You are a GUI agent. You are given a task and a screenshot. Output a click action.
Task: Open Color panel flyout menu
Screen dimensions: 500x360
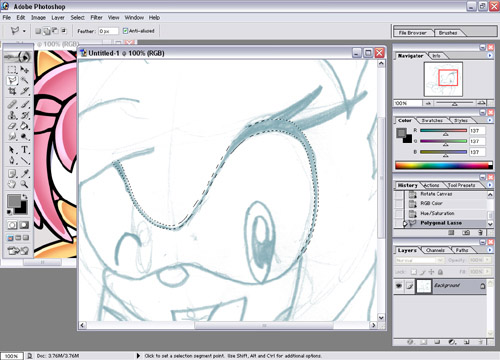click(490, 120)
